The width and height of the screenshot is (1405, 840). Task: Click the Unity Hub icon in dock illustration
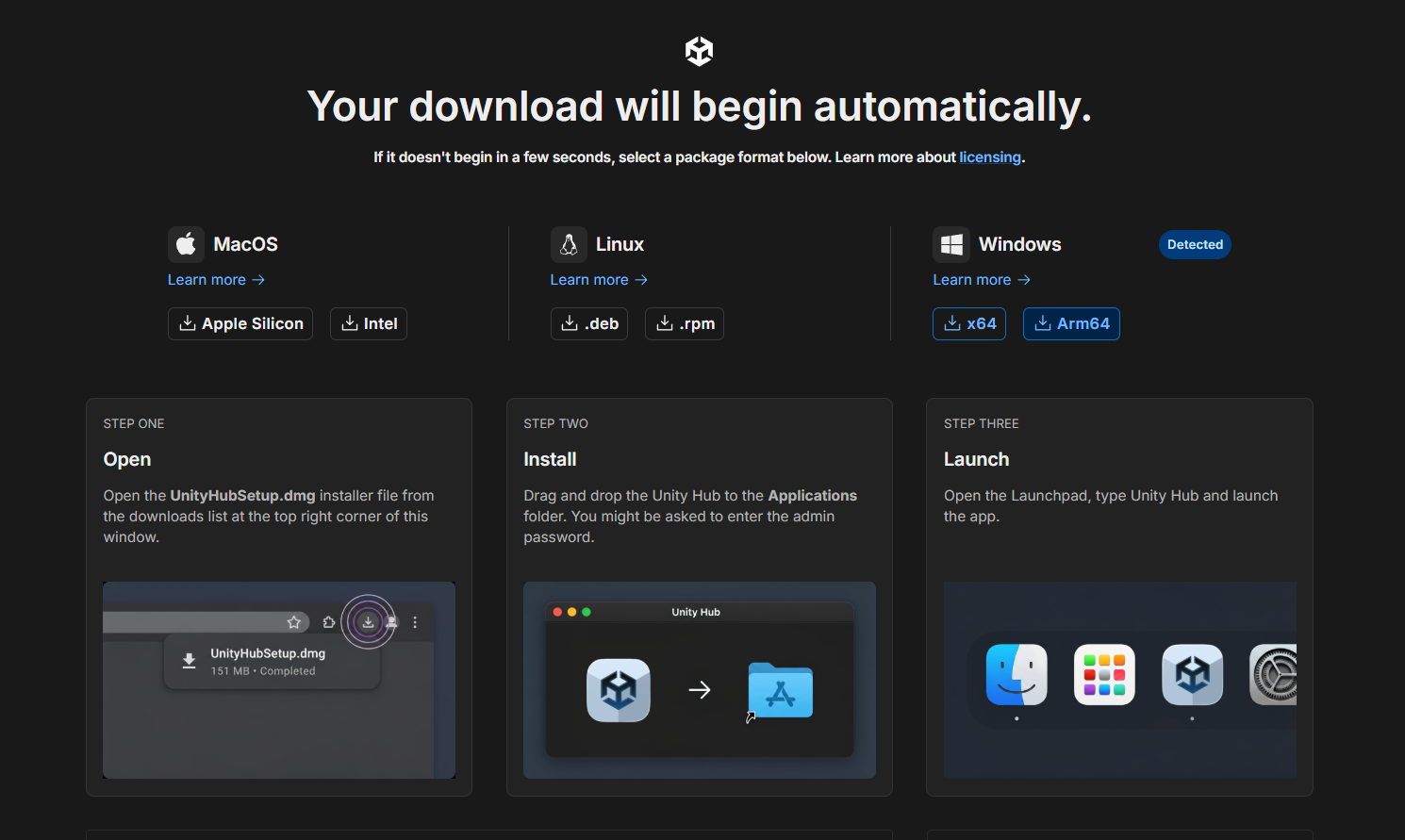pyautogui.click(x=1193, y=675)
